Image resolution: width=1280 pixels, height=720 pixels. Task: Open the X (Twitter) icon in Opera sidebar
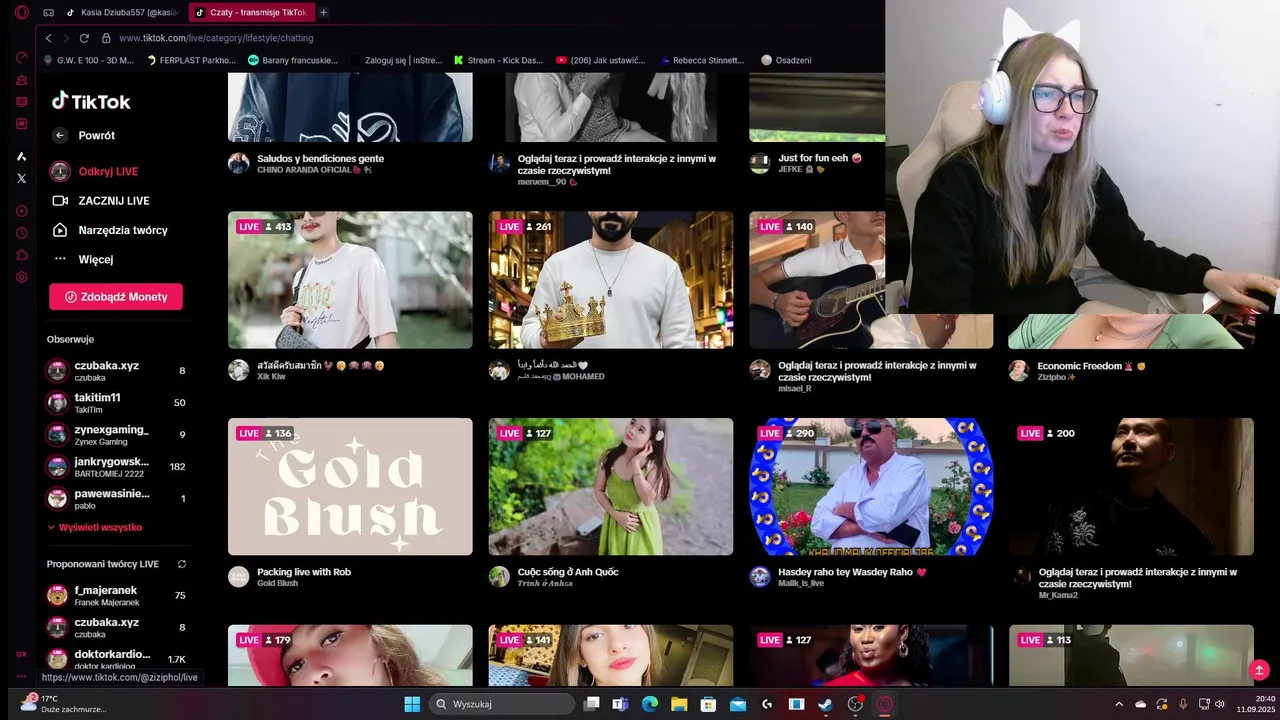click(x=22, y=178)
